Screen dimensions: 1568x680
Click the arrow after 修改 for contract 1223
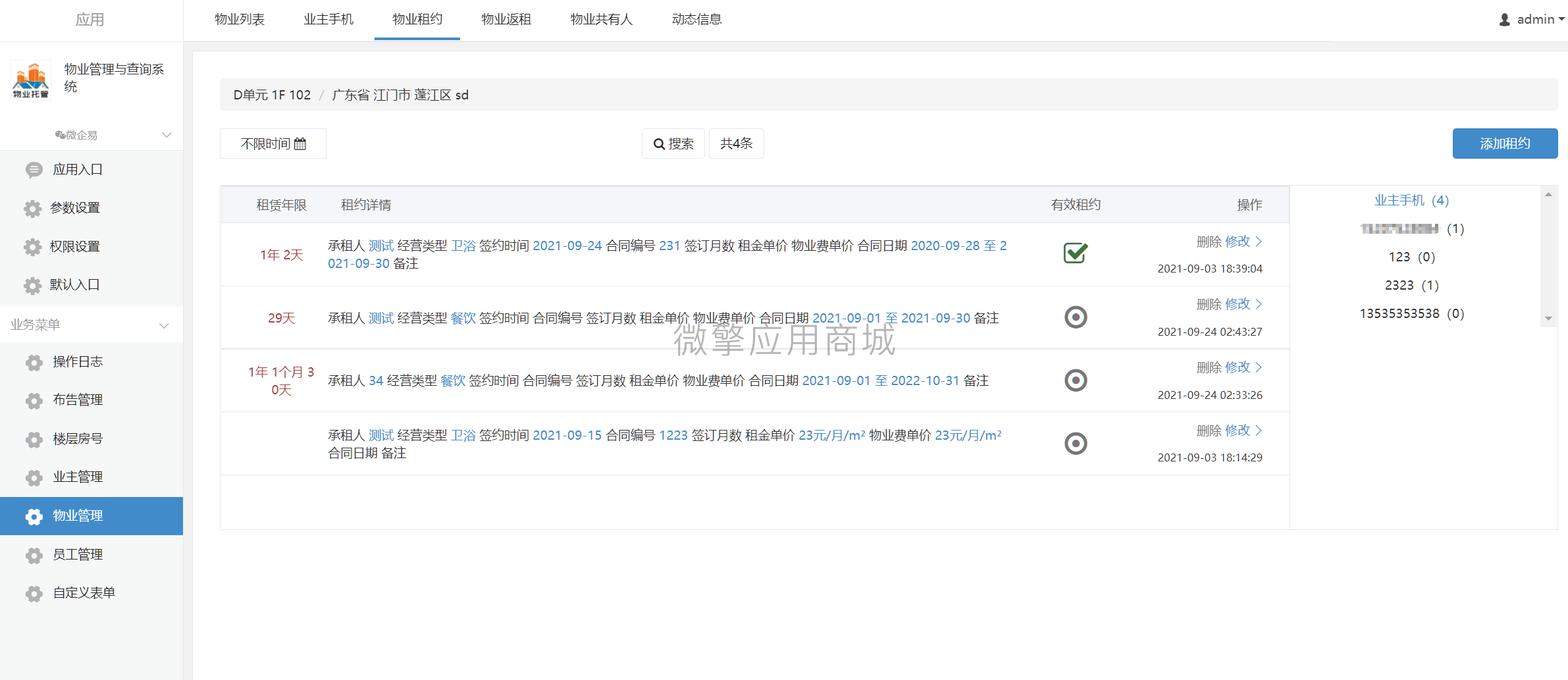pos(1259,431)
